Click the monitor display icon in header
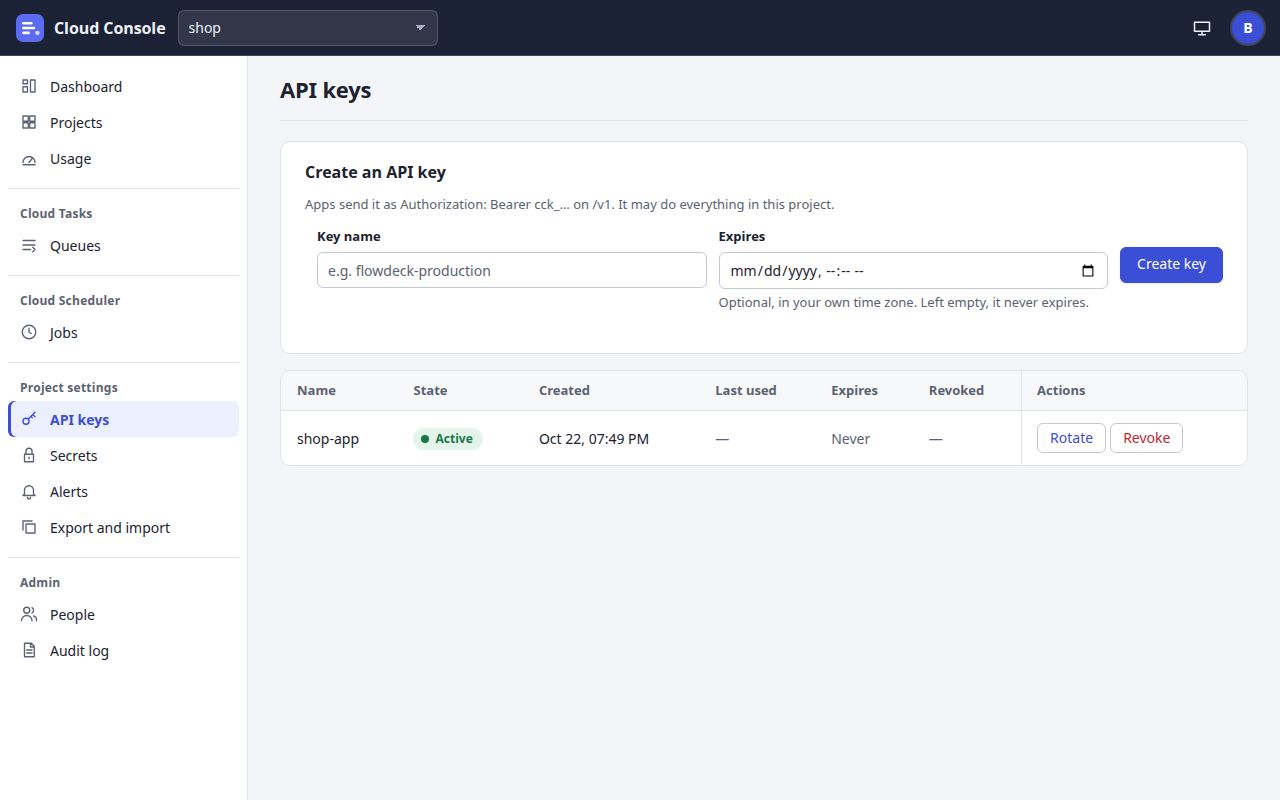Viewport: 1280px width, 800px height. (x=1202, y=28)
